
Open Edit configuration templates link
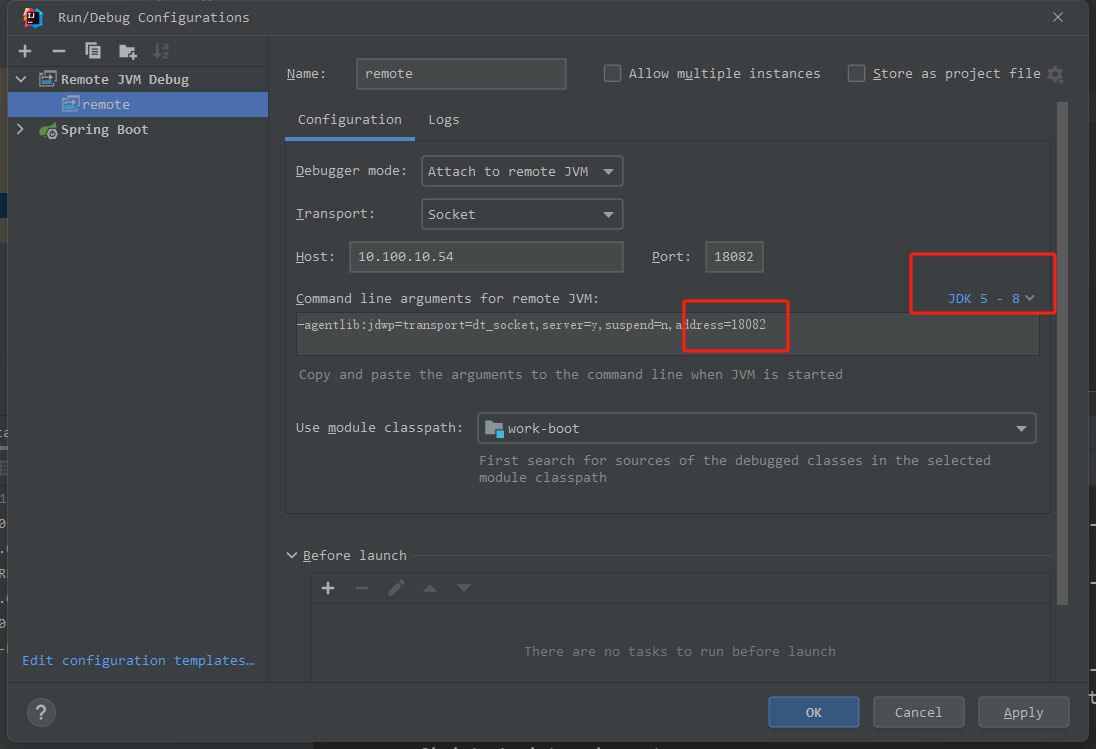(138, 660)
